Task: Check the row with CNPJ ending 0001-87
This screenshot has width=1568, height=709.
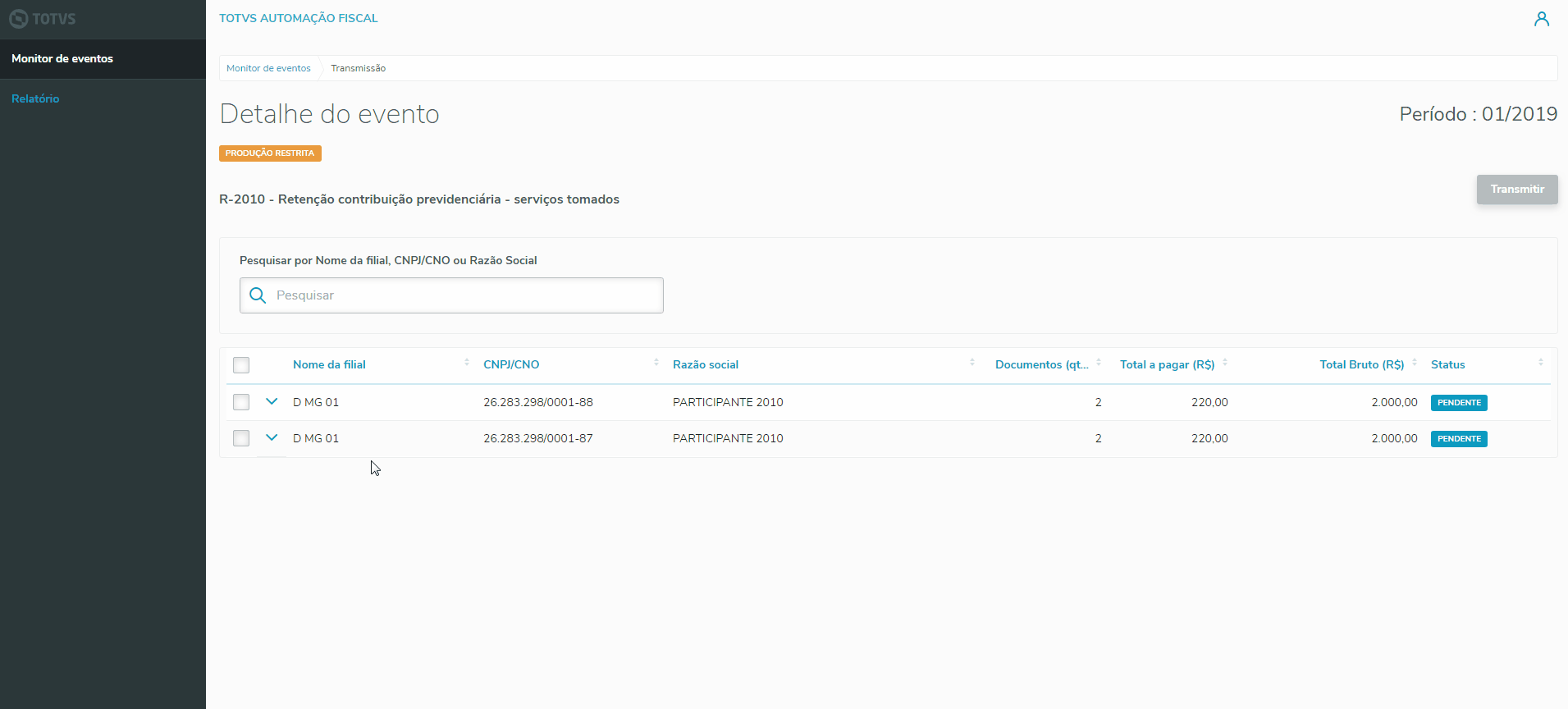Action: 241,438
